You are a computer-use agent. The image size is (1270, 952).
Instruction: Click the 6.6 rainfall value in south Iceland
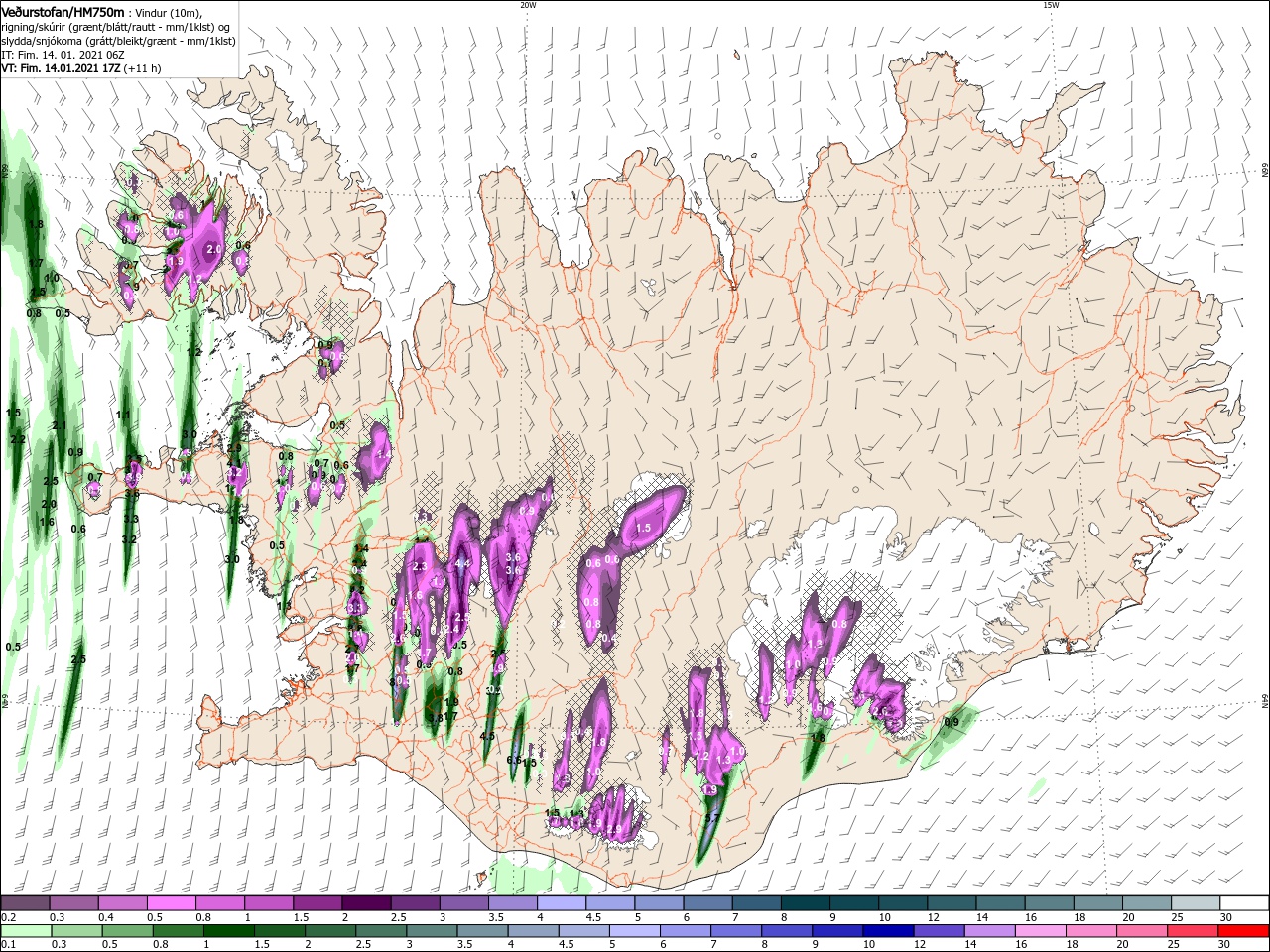514,760
